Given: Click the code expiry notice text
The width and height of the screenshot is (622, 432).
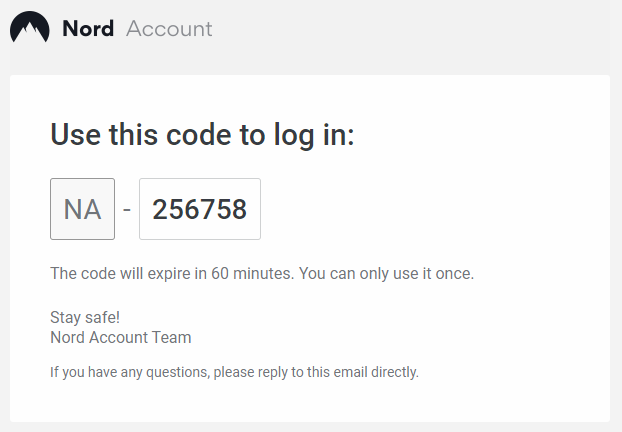Looking at the screenshot, I should tap(262, 274).
